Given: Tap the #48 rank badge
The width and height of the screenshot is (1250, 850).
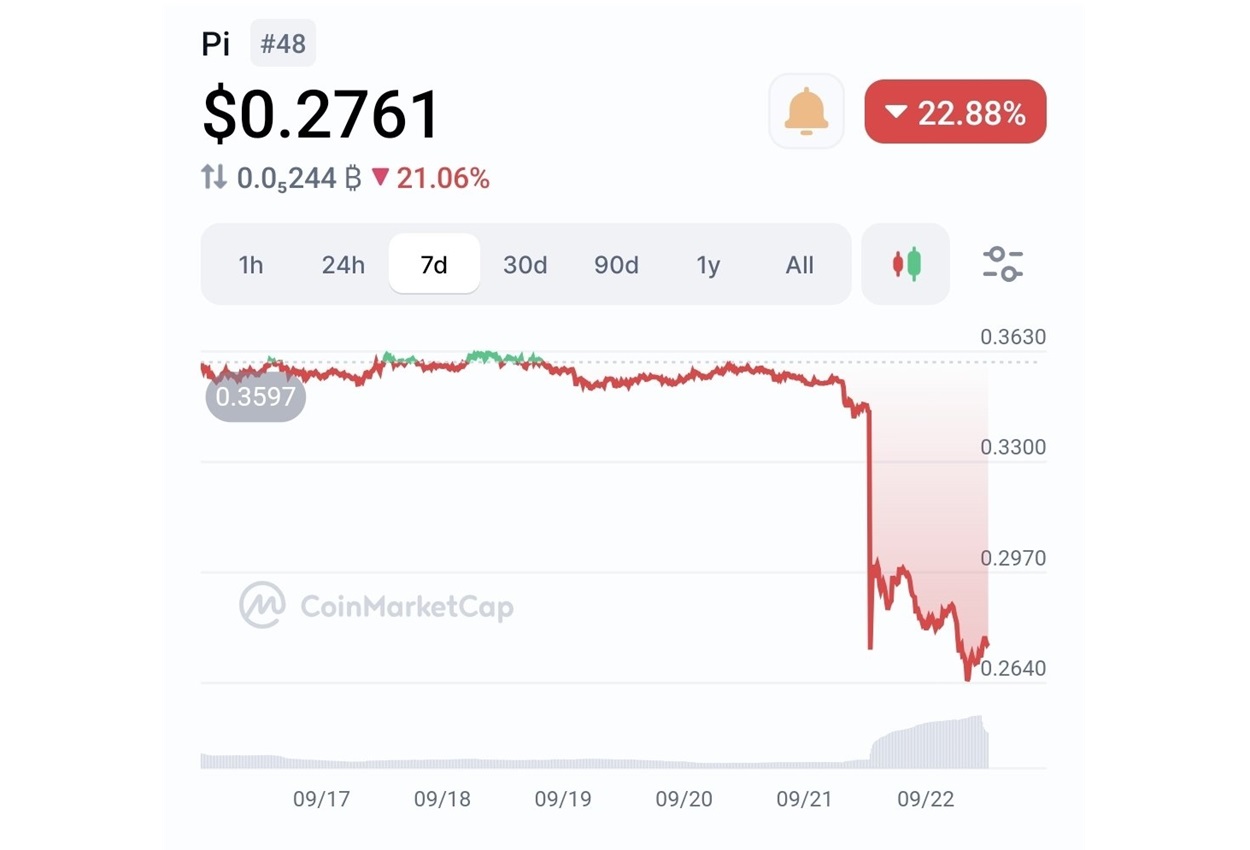Looking at the screenshot, I should click(283, 44).
